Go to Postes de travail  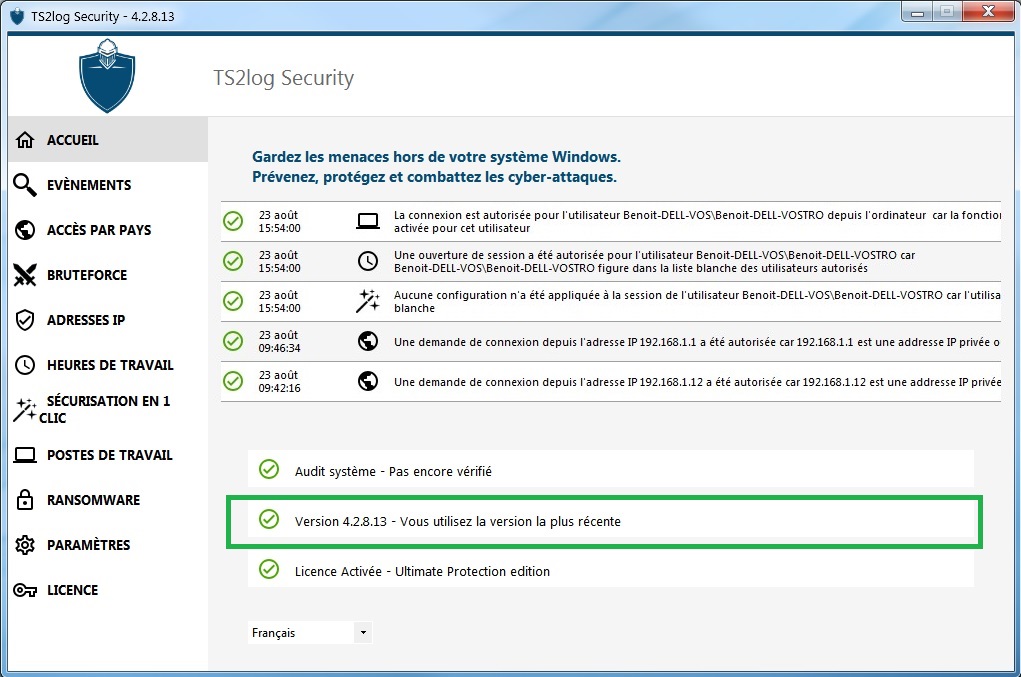(108, 455)
